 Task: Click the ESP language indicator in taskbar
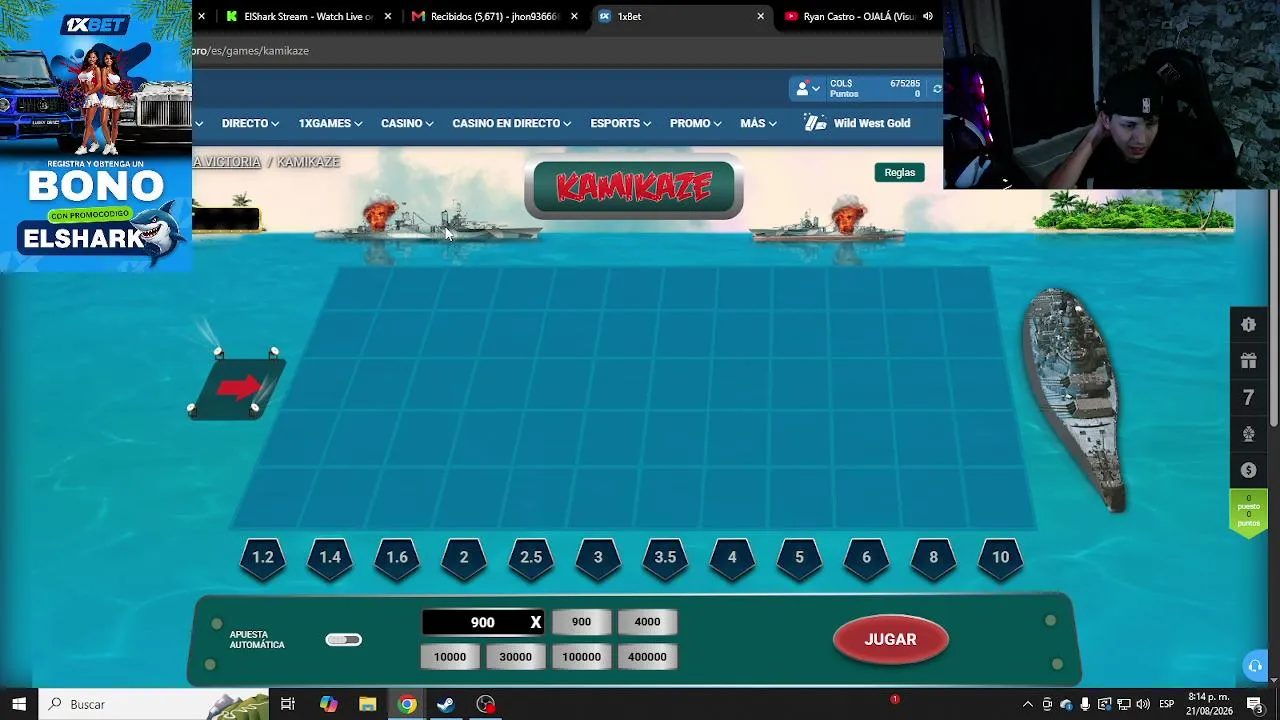tap(1166, 704)
